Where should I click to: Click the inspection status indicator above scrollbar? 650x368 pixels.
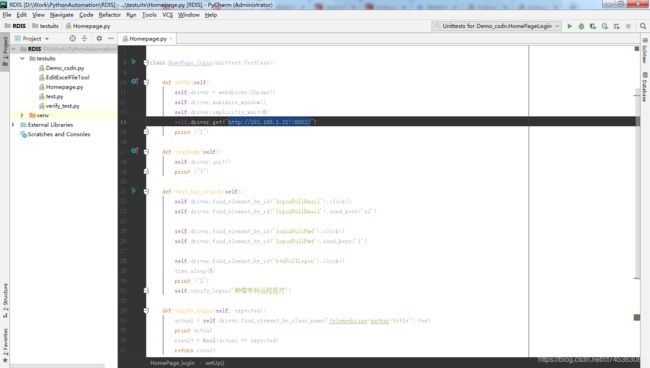tap(637, 49)
